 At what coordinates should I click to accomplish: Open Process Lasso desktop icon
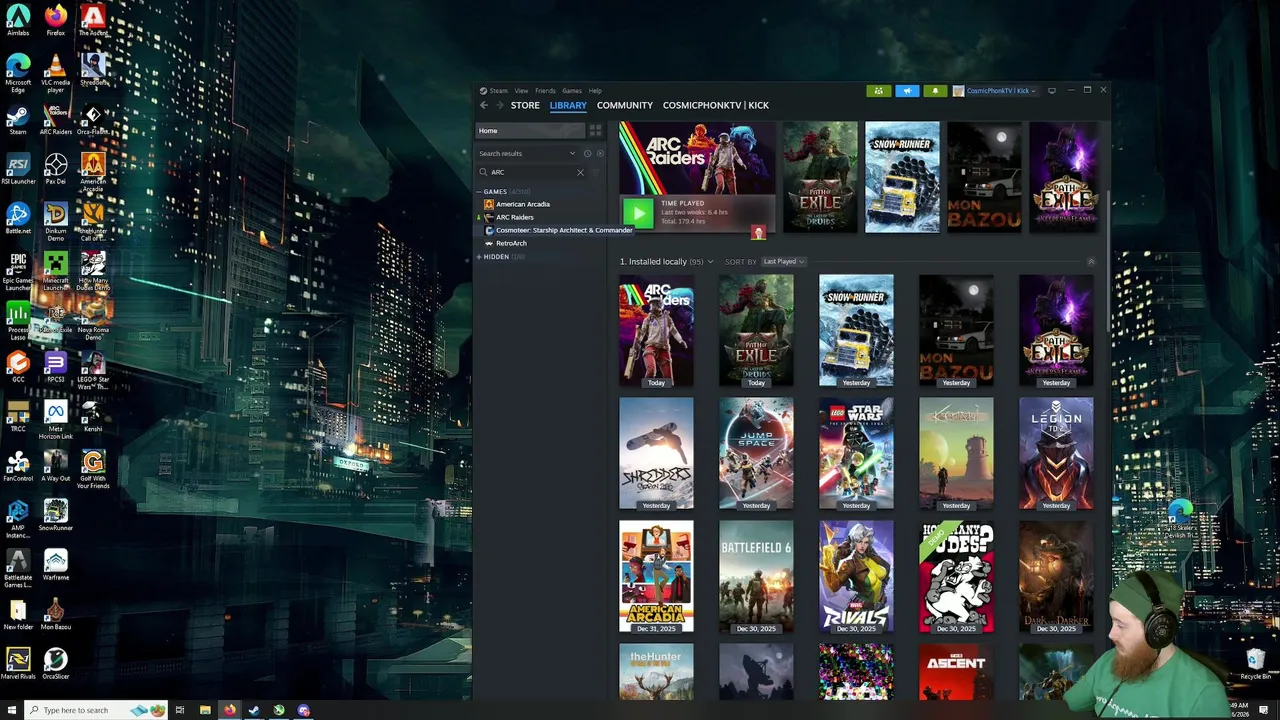18,320
